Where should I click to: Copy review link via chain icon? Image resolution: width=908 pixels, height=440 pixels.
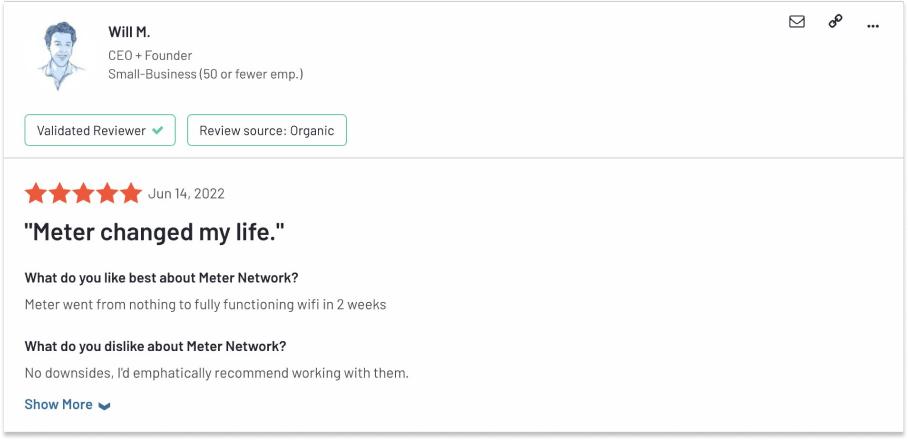(835, 22)
